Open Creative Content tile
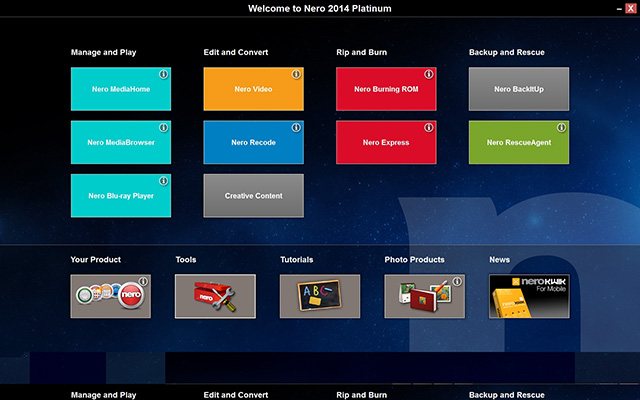Viewport: 640px width, 400px height. (x=253, y=196)
